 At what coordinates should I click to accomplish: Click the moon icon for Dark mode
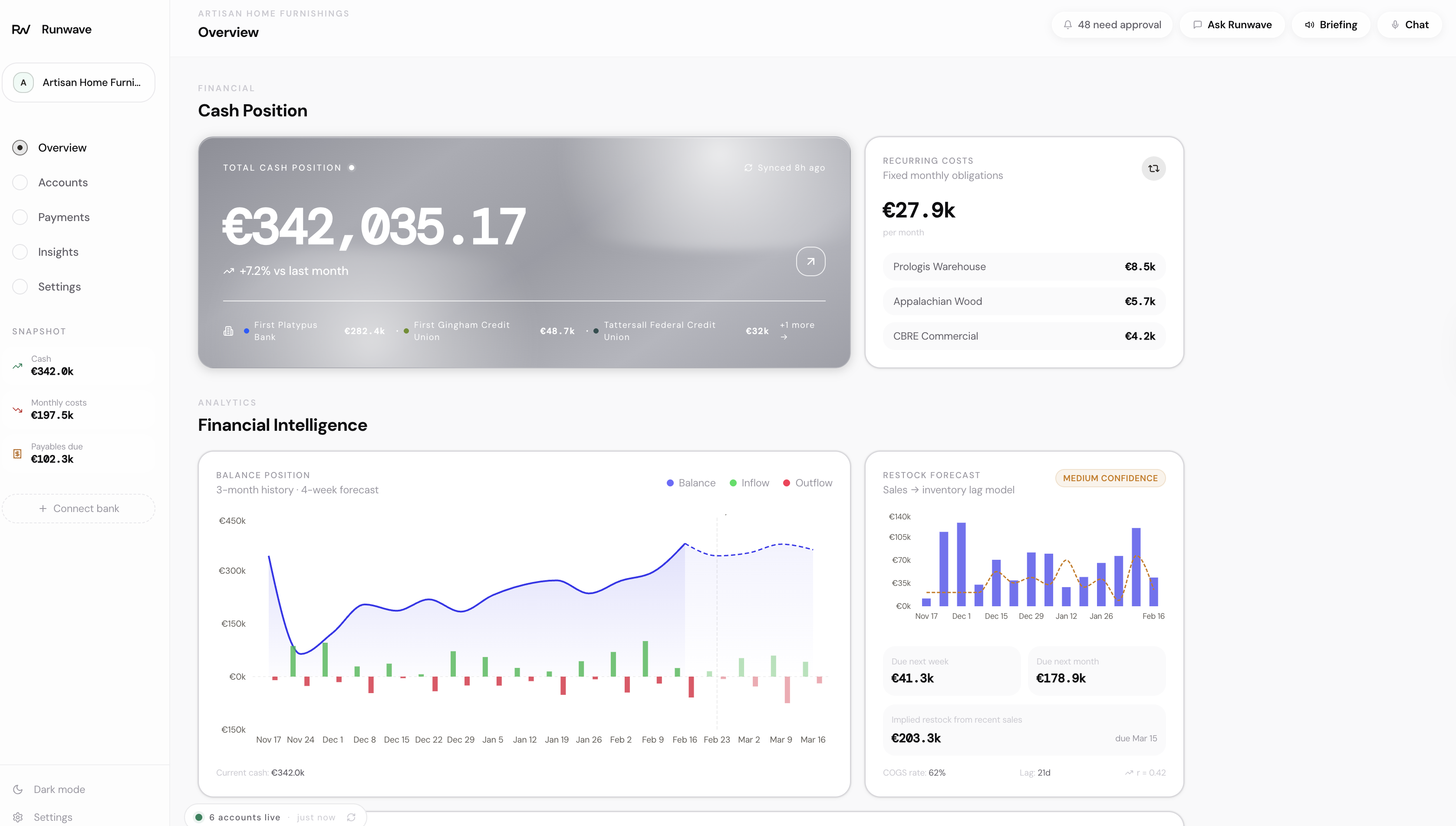tap(18, 789)
